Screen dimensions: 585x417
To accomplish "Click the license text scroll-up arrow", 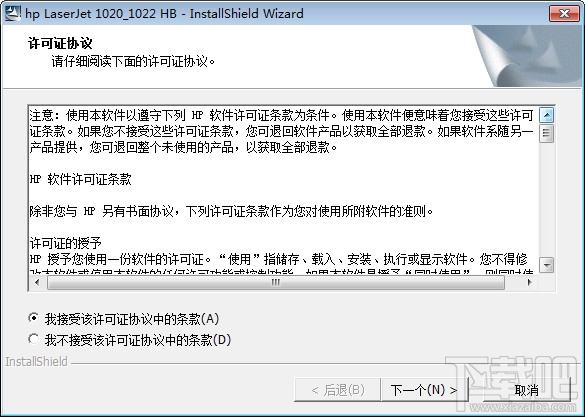I will (x=547, y=115).
